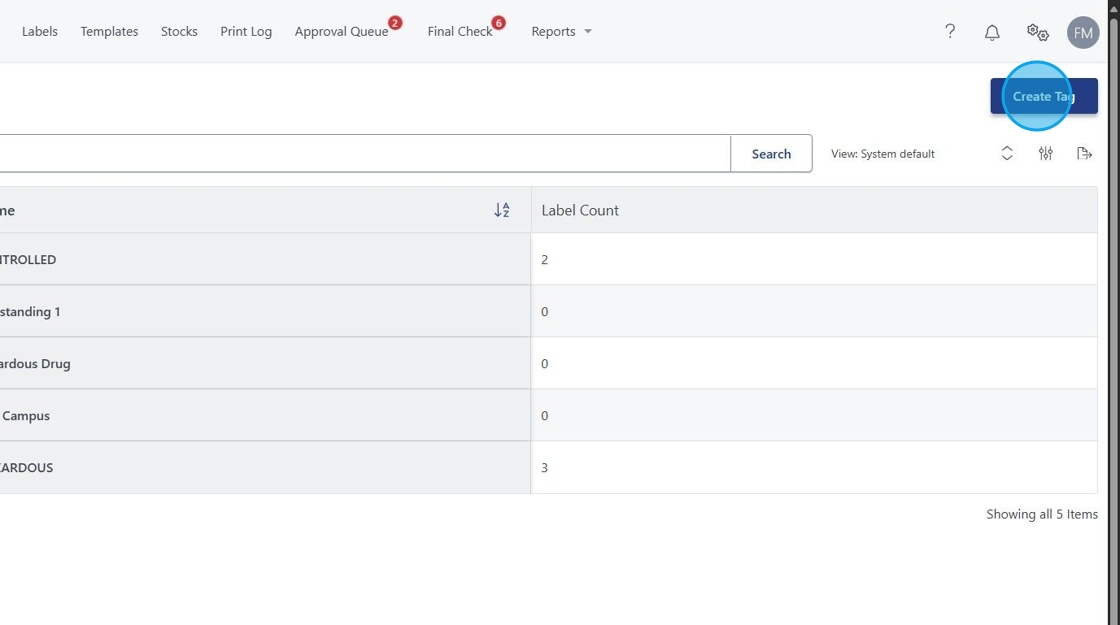This screenshot has width=1120, height=625.
Task: Open the Templates page
Action: click(109, 31)
